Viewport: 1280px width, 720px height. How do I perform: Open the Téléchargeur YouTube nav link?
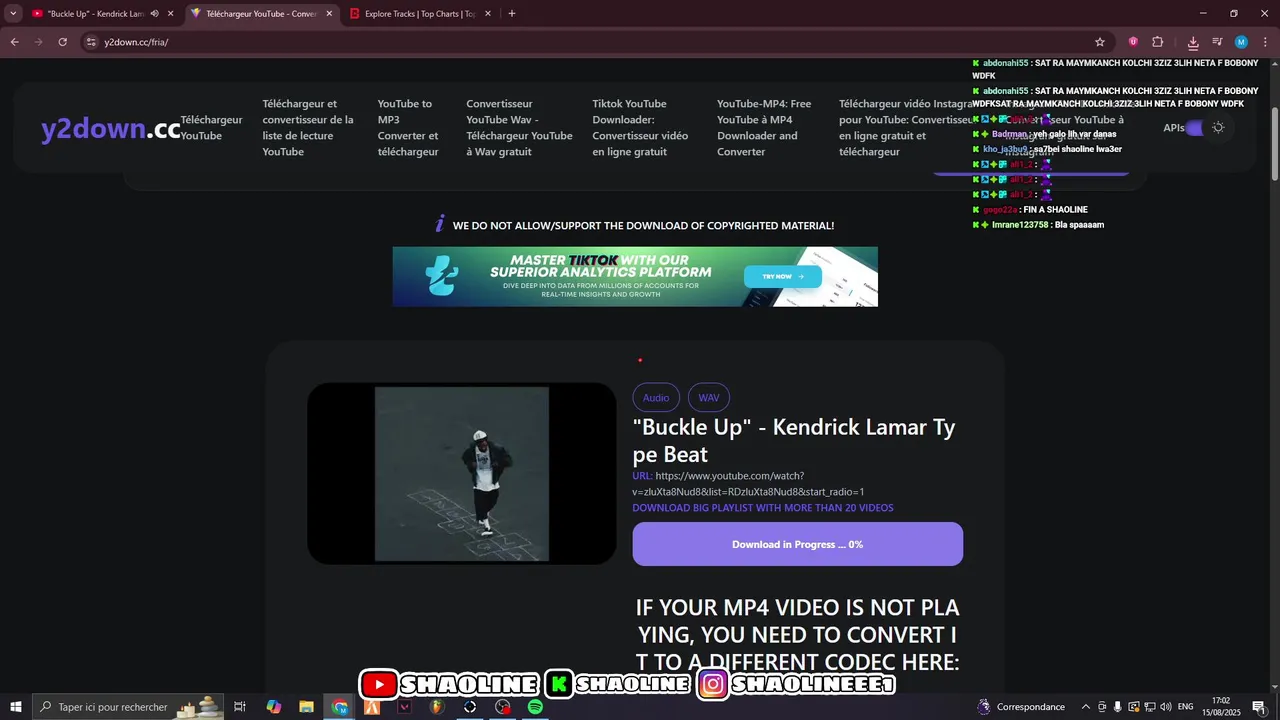(211, 128)
